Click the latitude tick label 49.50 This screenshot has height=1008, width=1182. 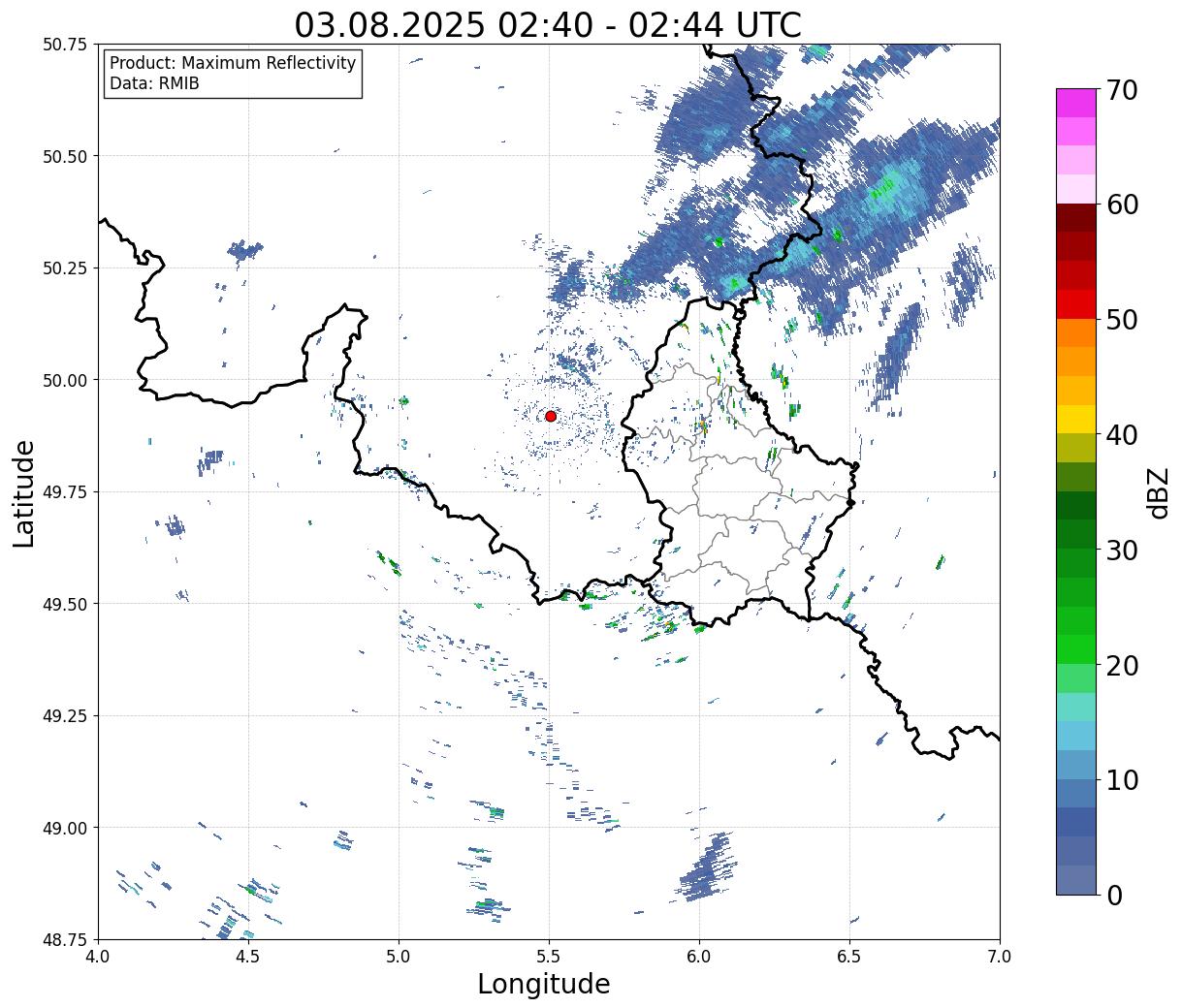65,604
